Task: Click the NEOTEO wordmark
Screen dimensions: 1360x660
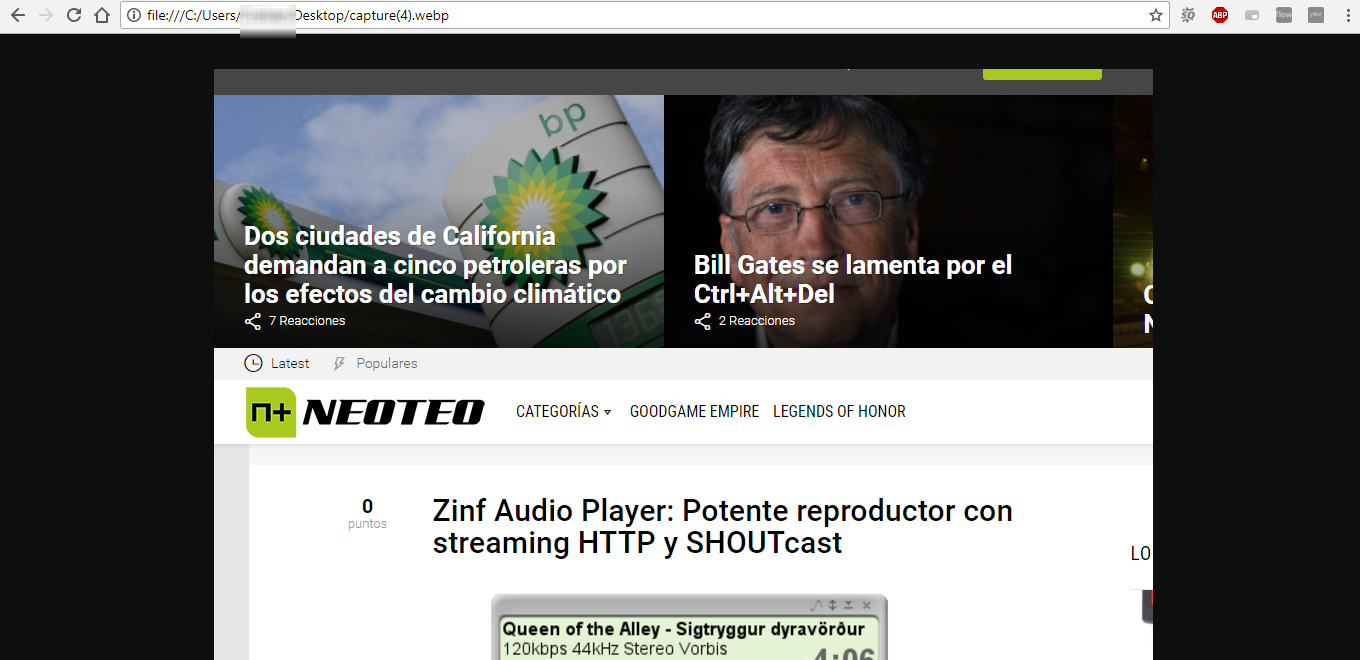Action: [x=394, y=412]
